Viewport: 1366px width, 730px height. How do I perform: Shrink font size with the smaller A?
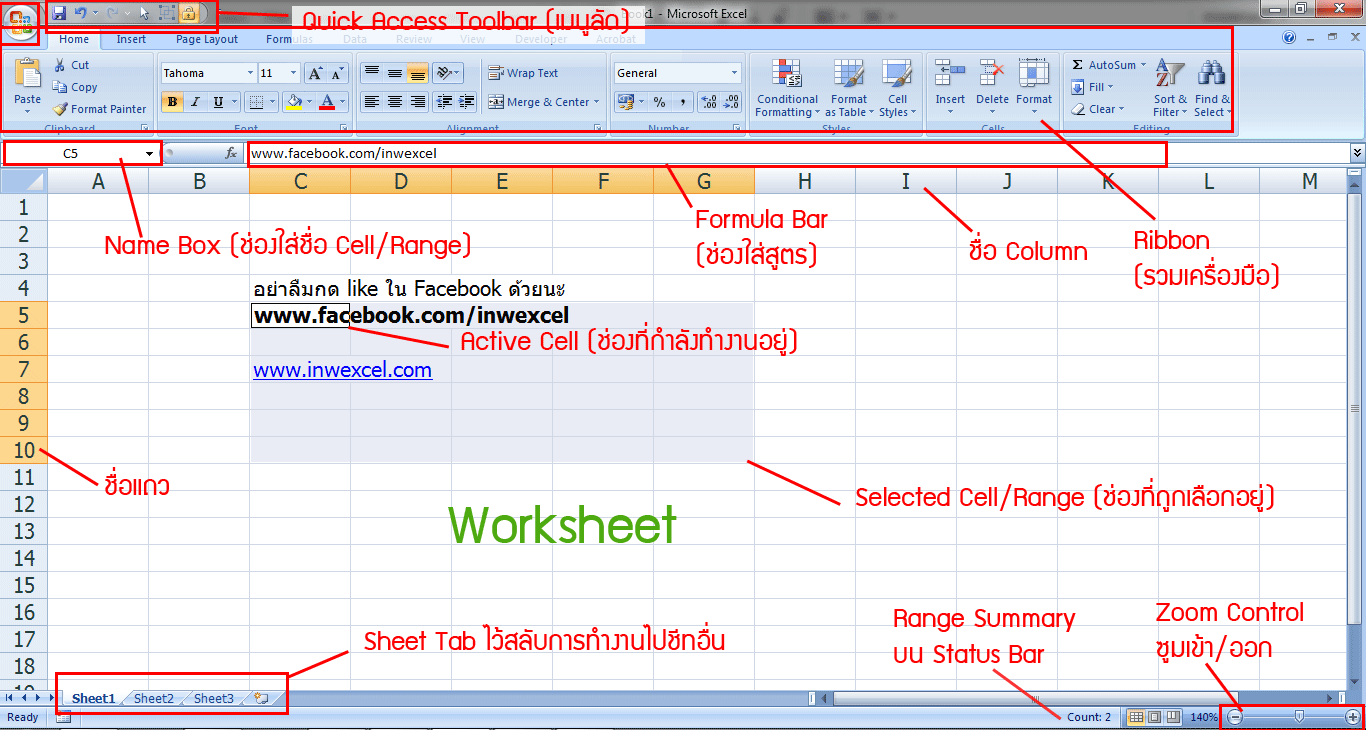click(x=336, y=73)
